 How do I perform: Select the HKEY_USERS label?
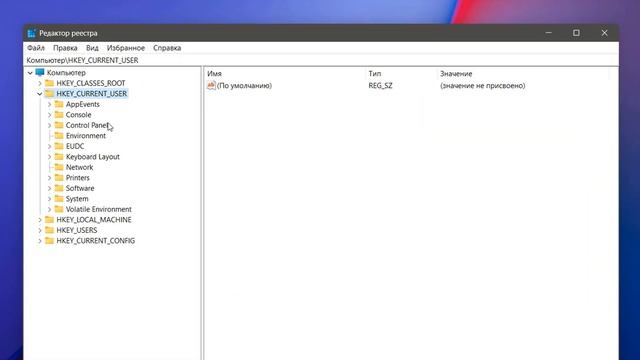click(x=77, y=230)
